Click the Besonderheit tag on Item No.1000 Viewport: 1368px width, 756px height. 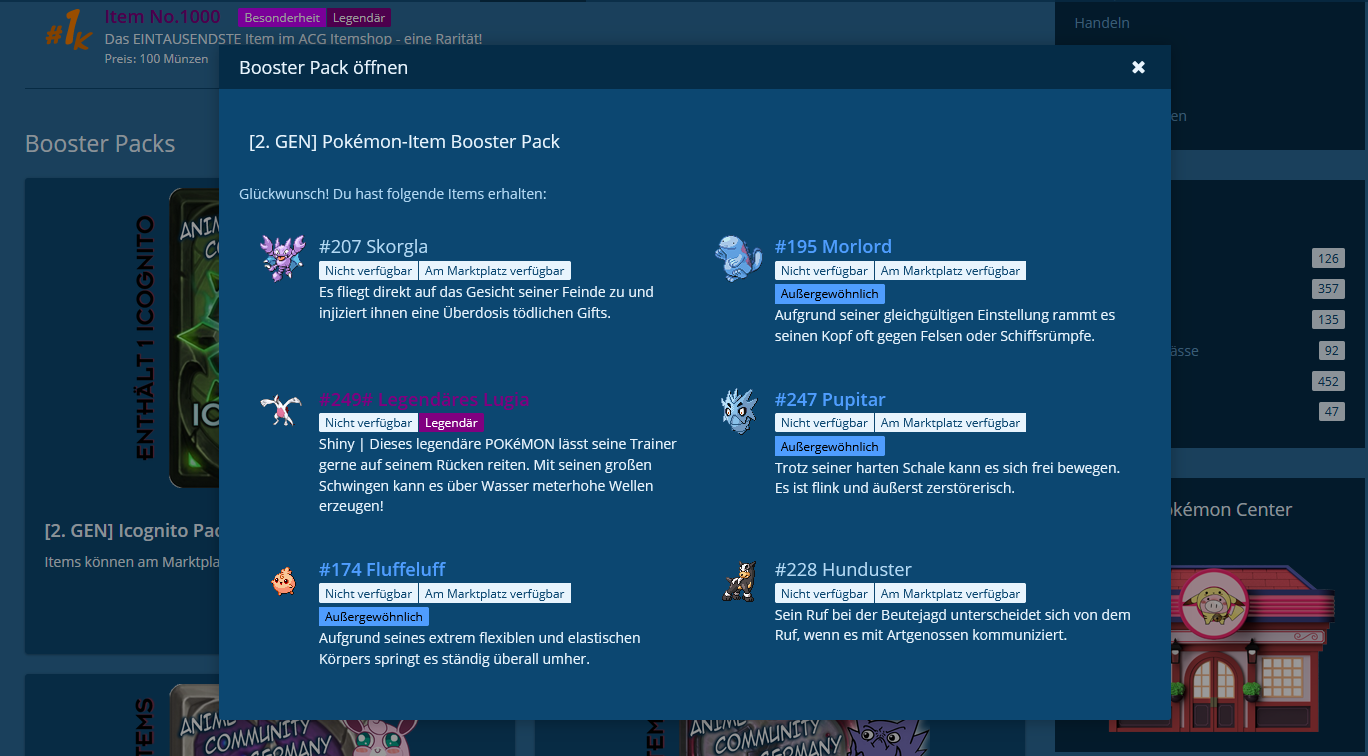281,18
